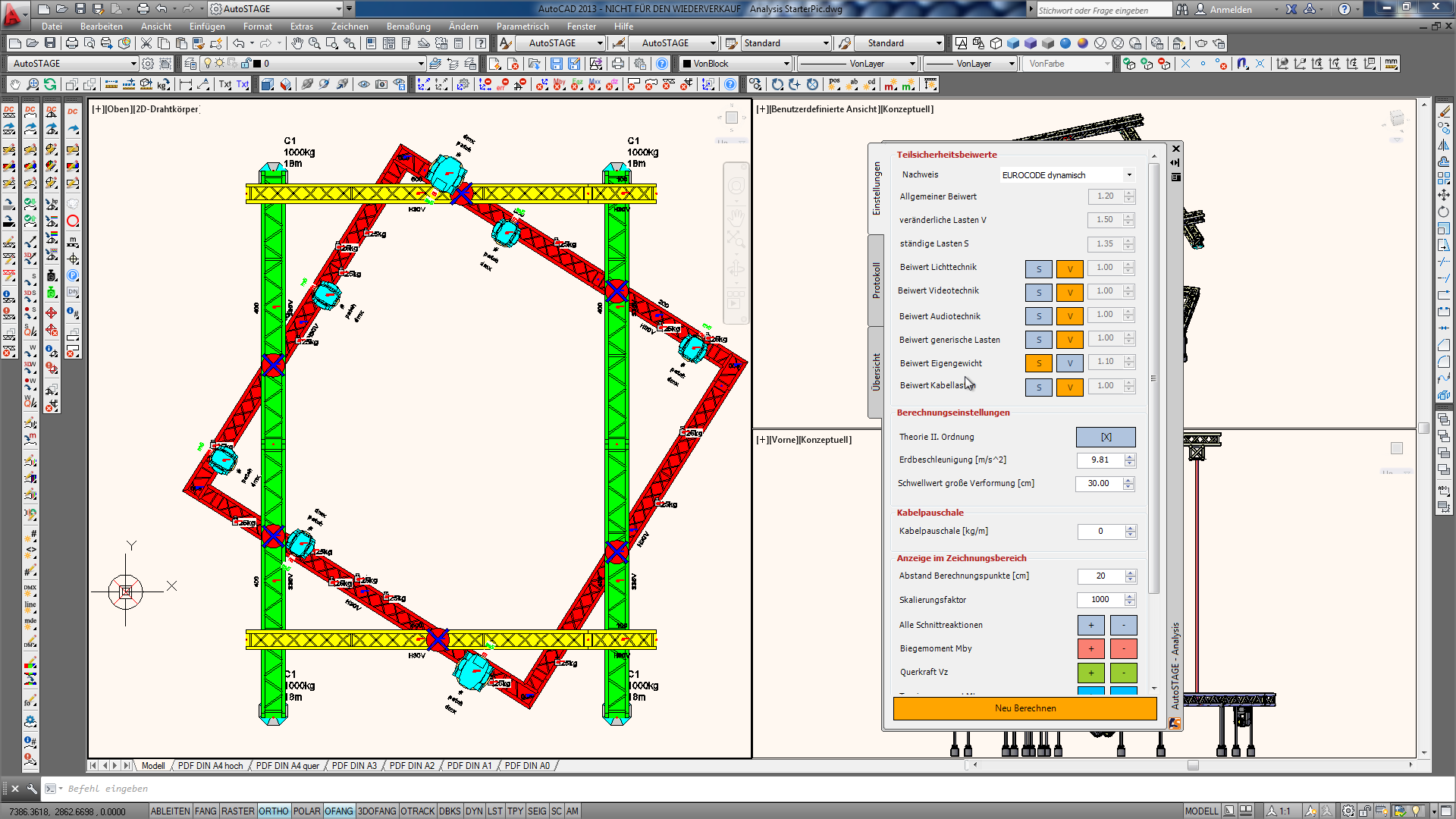The image size is (1456, 819).
Task: Click the Cut scissors icon
Action: pyautogui.click(x=146, y=43)
